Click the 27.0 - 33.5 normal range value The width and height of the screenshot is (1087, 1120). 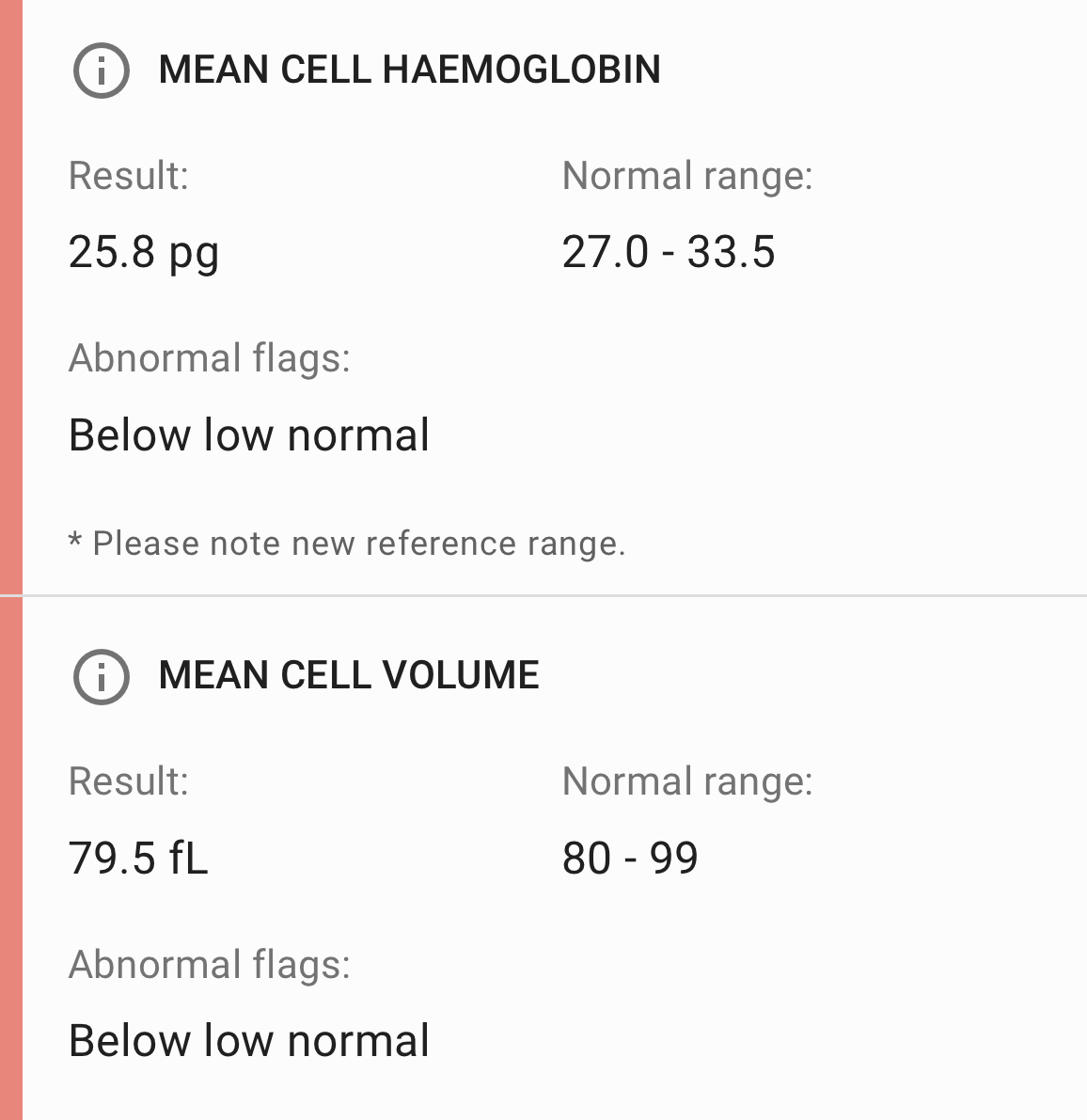click(x=669, y=251)
